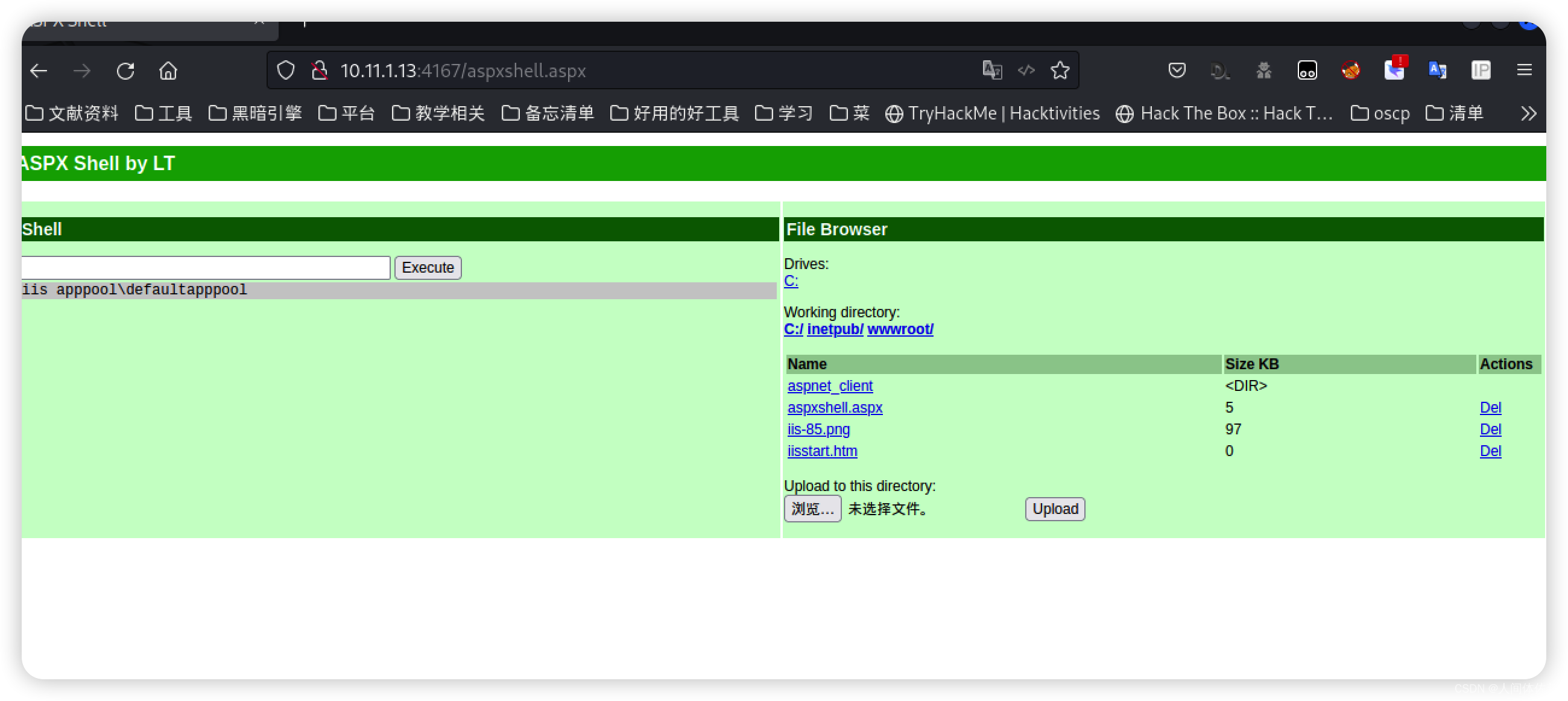Show more bookmarks with the double chevron
The height and width of the screenshot is (701, 1568).
tap(1528, 113)
